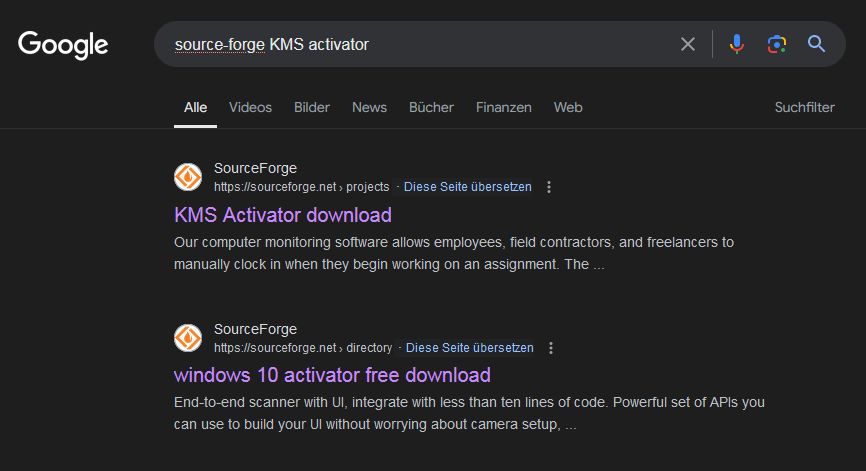Select the News tab
866x471 pixels.
click(369, 107)
